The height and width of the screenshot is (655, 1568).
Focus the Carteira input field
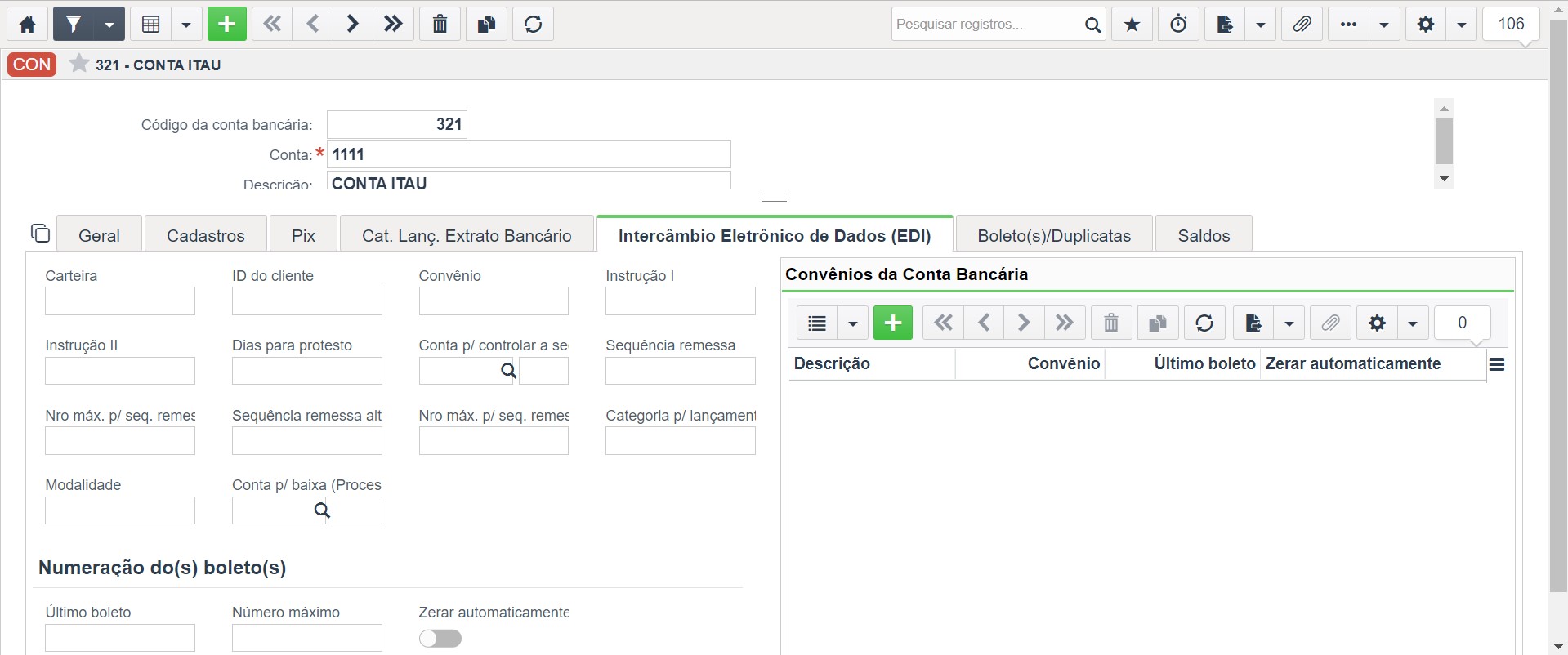pos(120,301)
